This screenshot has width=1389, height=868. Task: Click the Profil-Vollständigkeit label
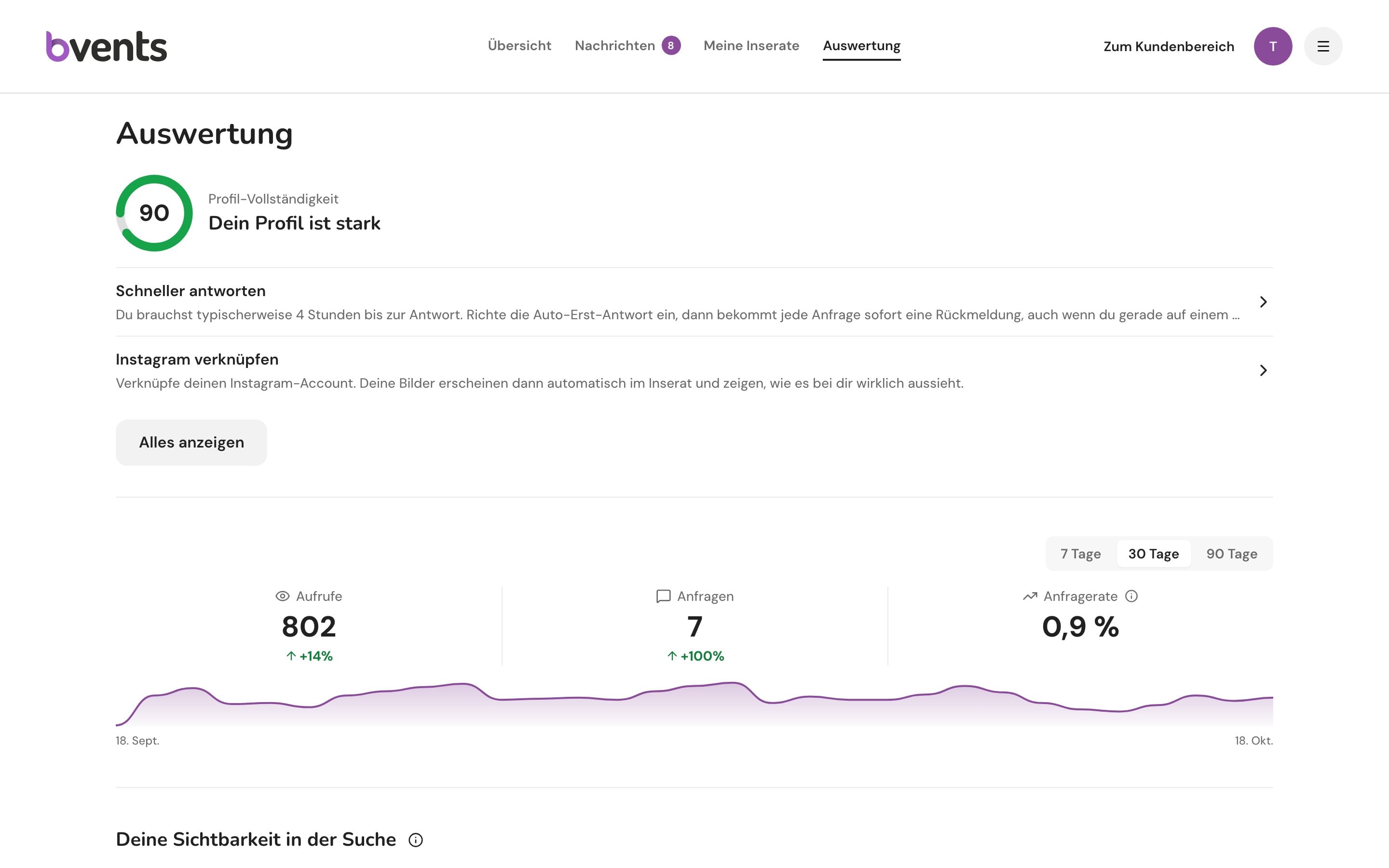pos(273,199)
